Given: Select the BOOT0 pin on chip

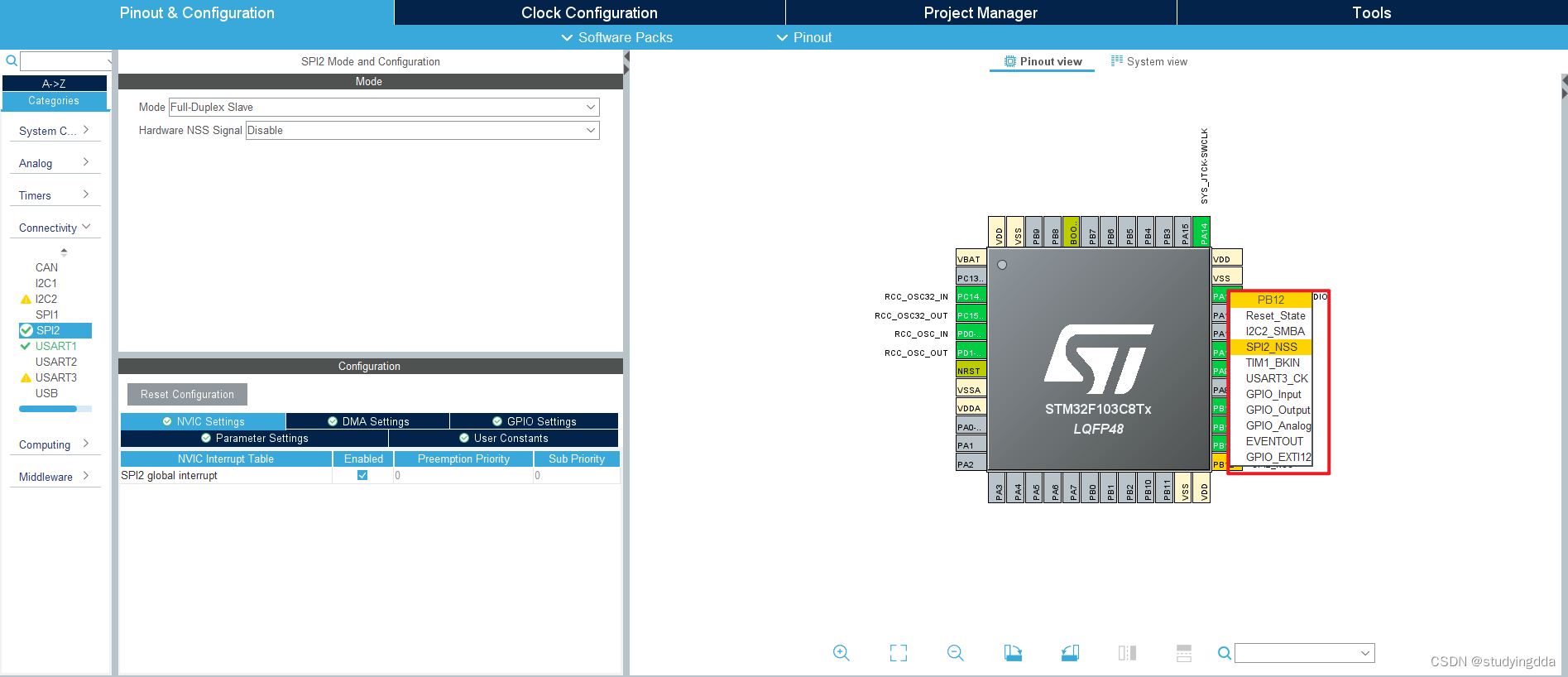Looking at the screenshot, I should click(1071, 231).
